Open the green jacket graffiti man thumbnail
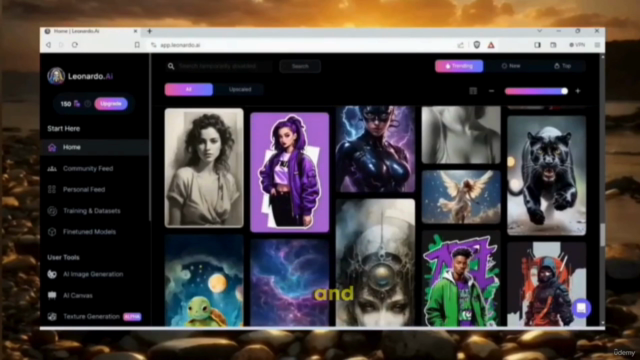Viewport: 640px width, 360px height. point(461,279)
